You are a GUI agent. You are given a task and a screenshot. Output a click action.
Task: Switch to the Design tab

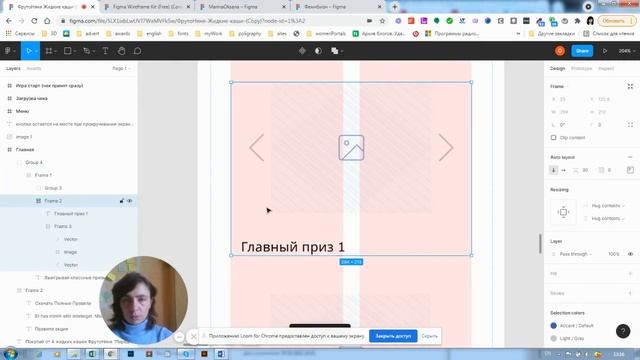558,69
